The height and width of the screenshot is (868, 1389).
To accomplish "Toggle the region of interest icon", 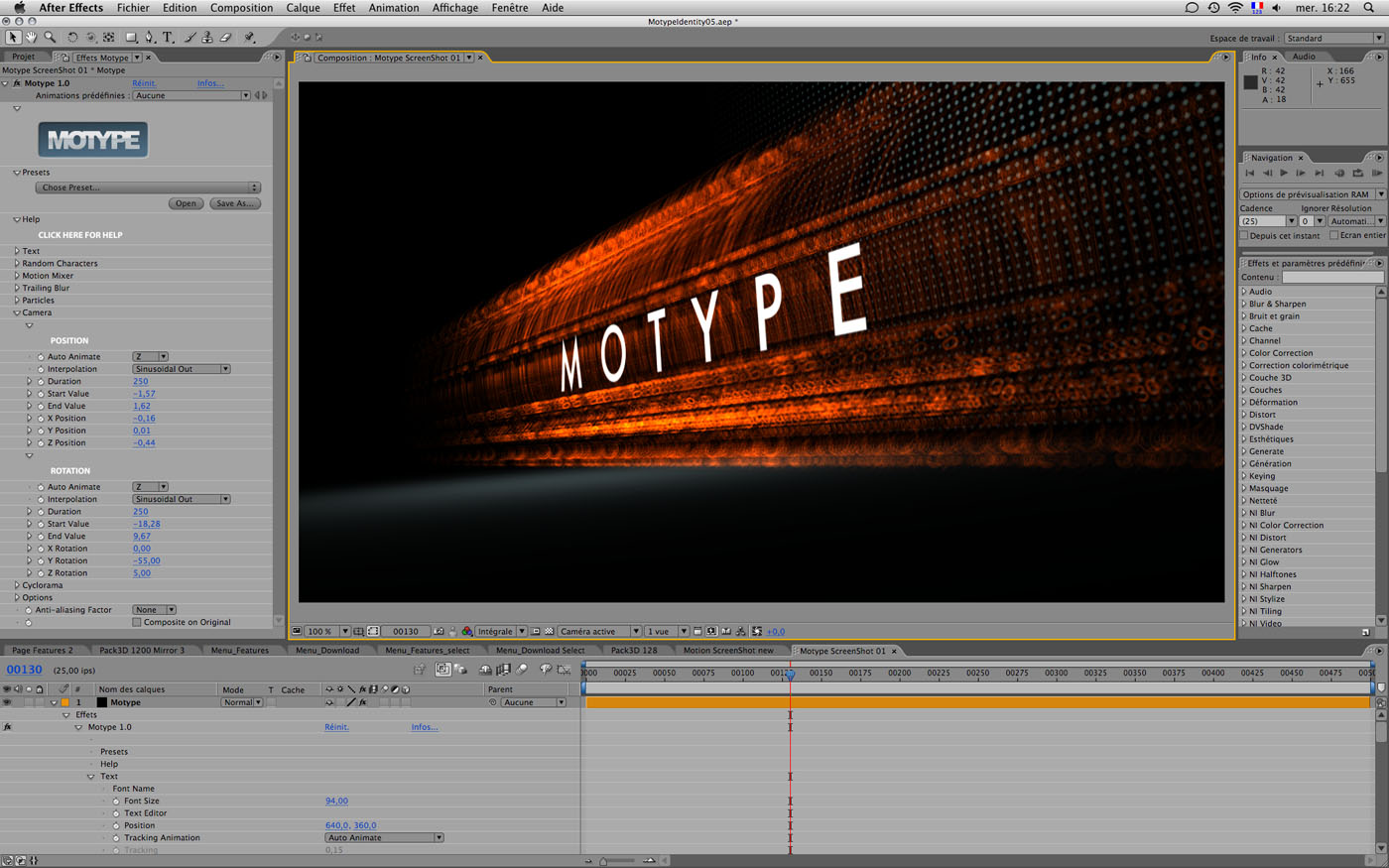I will pyautogui.click(x=535, y=631).
